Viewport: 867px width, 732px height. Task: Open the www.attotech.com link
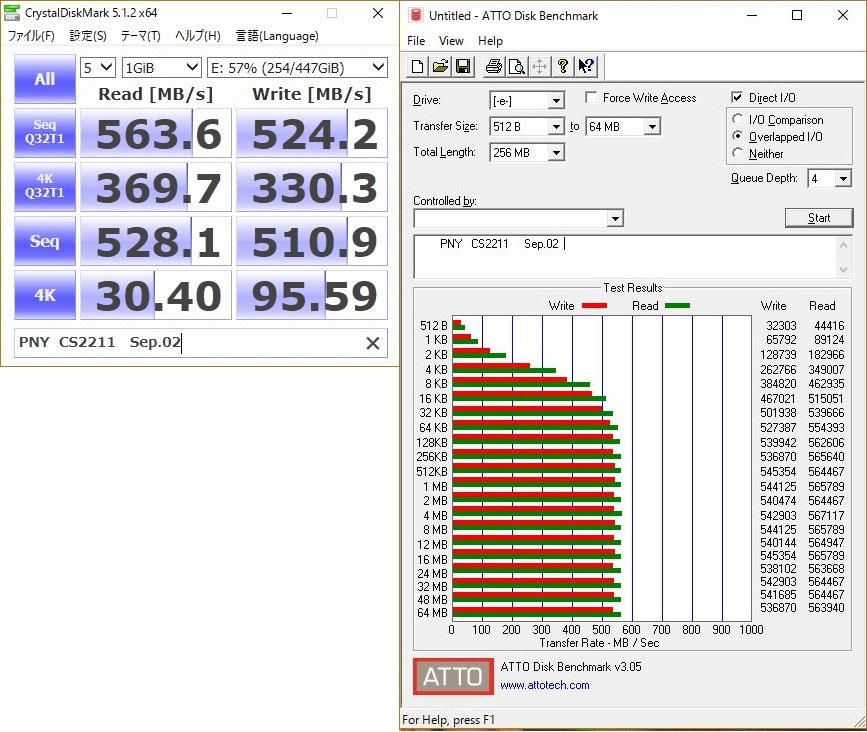click(545, 685)
